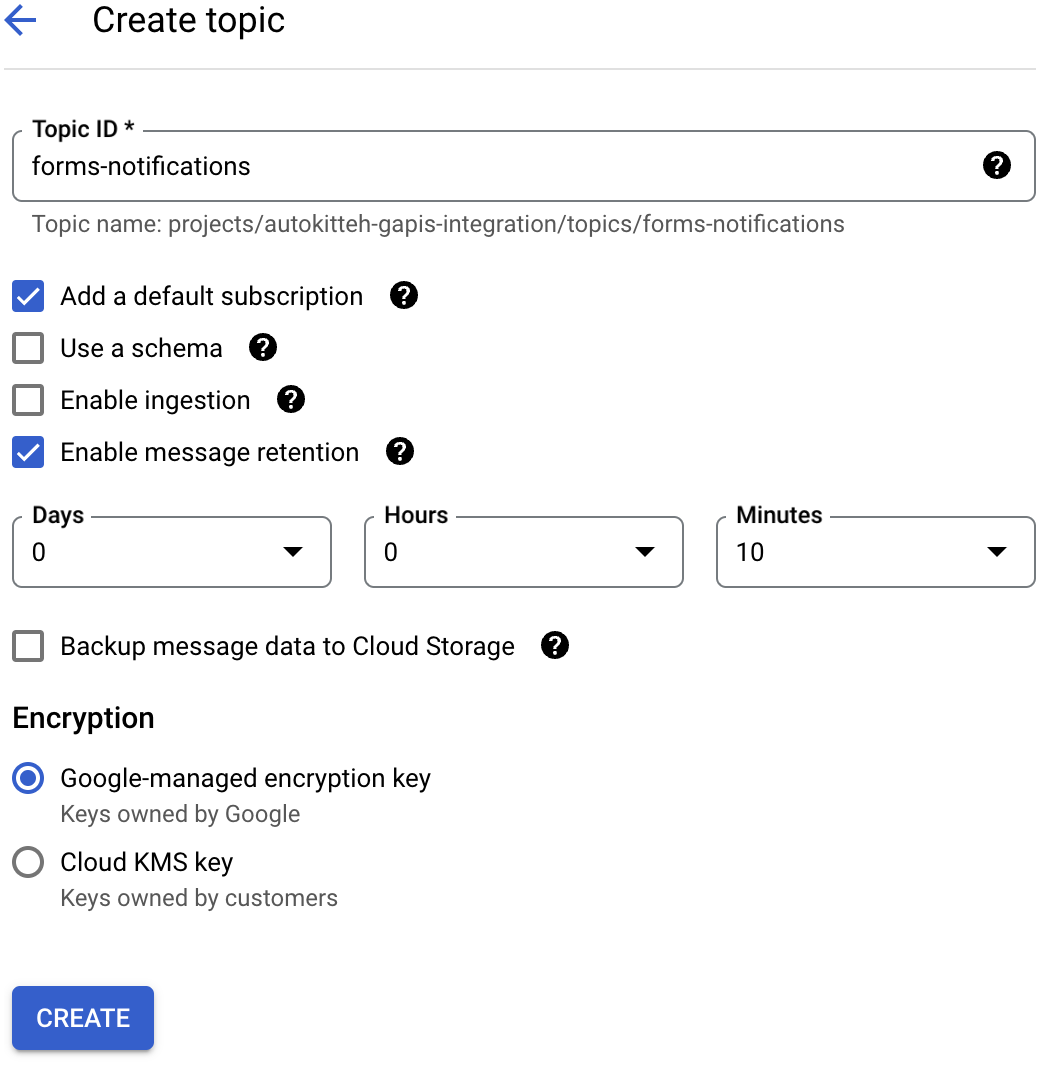Open the Days dropdown
Viewport: 1040px width, 1066px height.
172,551
